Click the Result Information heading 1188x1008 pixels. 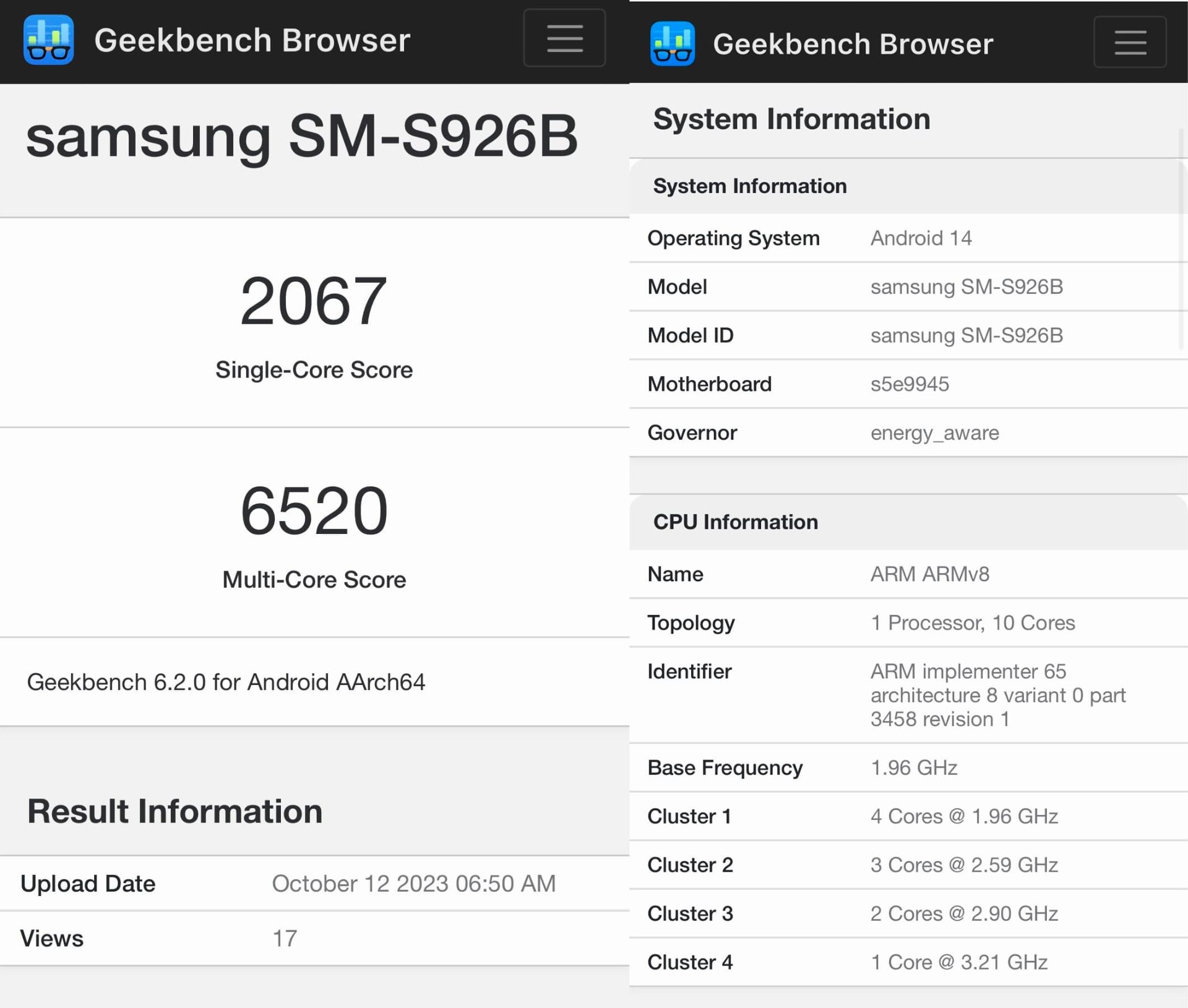tap(174, 811)
